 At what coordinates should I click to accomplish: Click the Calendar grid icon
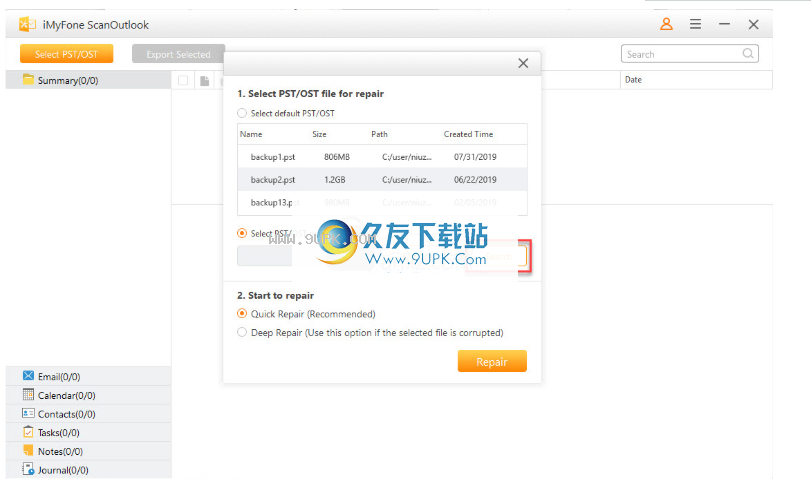(x=28, y=395)
